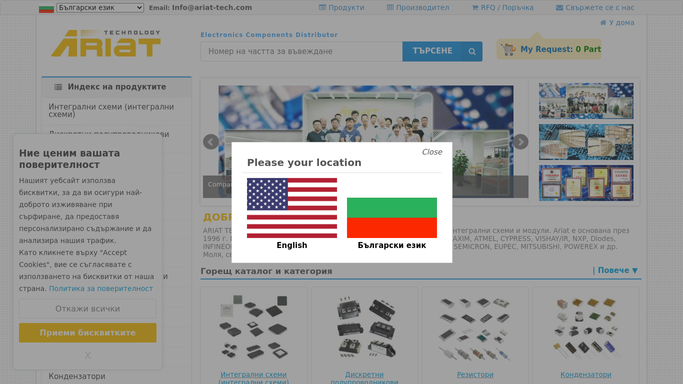
Task: Click Приеми бисквитките button
Action: pos(88,333)
